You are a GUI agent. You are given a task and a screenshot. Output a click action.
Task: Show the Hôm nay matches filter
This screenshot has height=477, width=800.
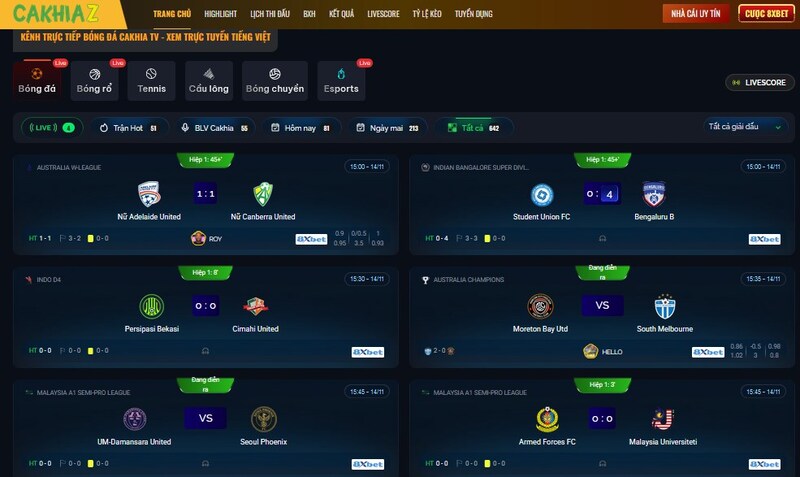(301, 128)
